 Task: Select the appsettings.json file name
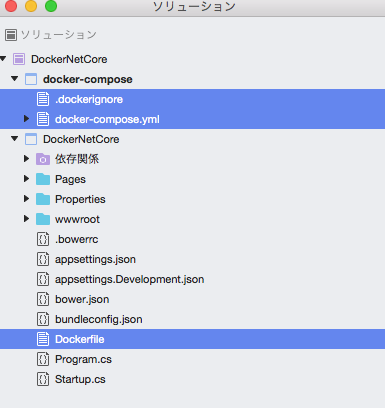click(x=95, y=259)
